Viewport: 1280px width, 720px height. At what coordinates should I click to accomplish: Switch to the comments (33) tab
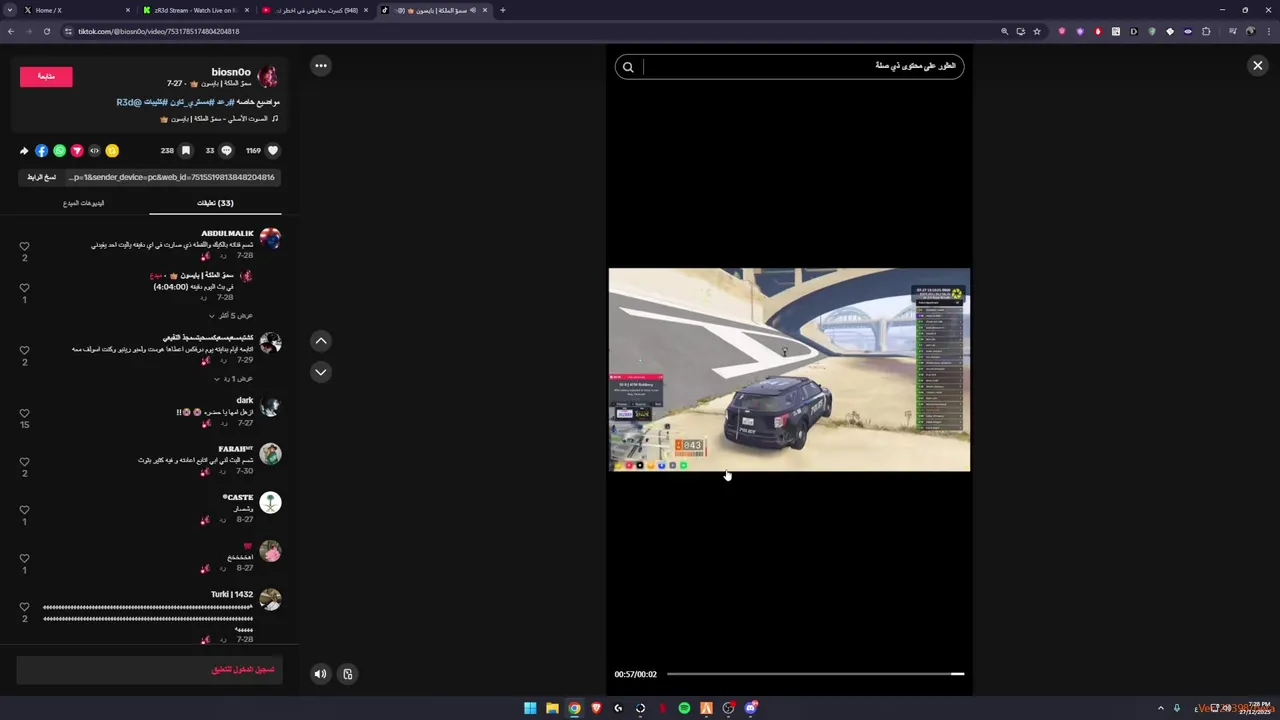click(x=215, y=203)
